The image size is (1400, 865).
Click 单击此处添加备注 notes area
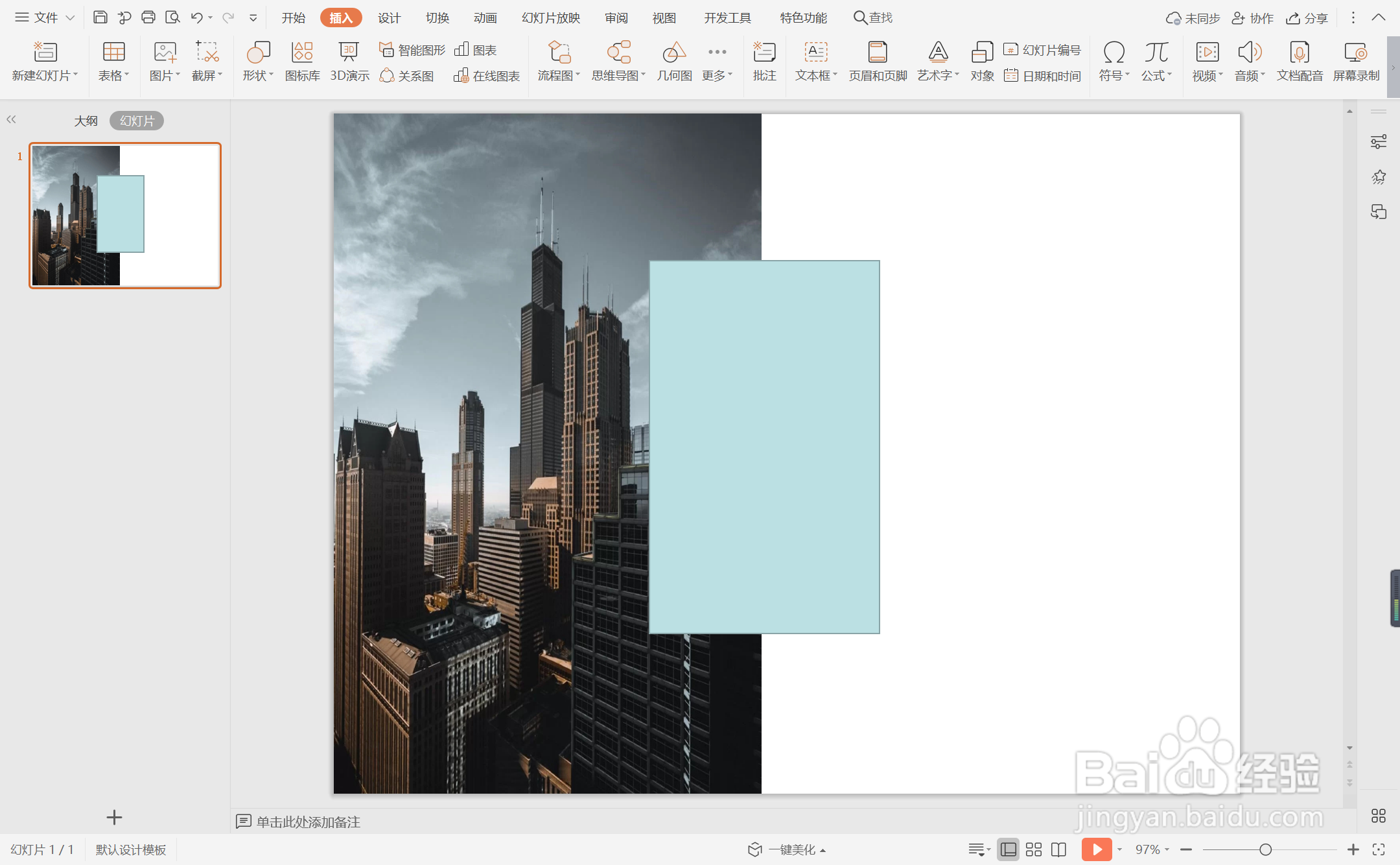[x=308, y=822]
